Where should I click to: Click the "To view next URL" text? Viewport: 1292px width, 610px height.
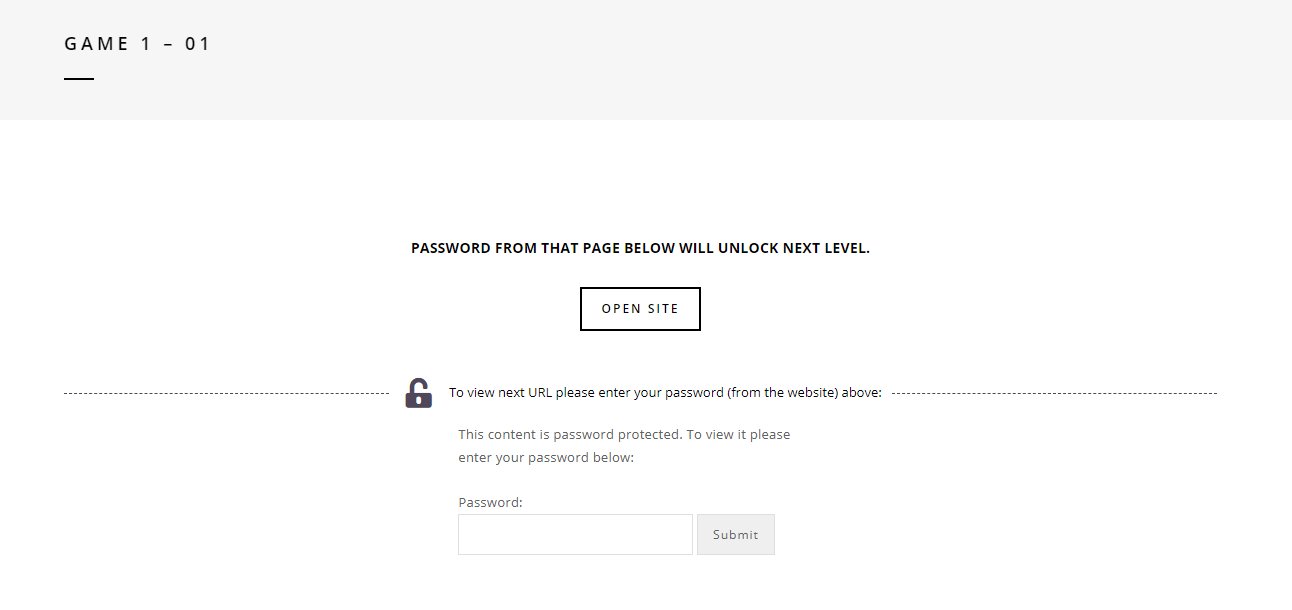click(x=500, y=393)
